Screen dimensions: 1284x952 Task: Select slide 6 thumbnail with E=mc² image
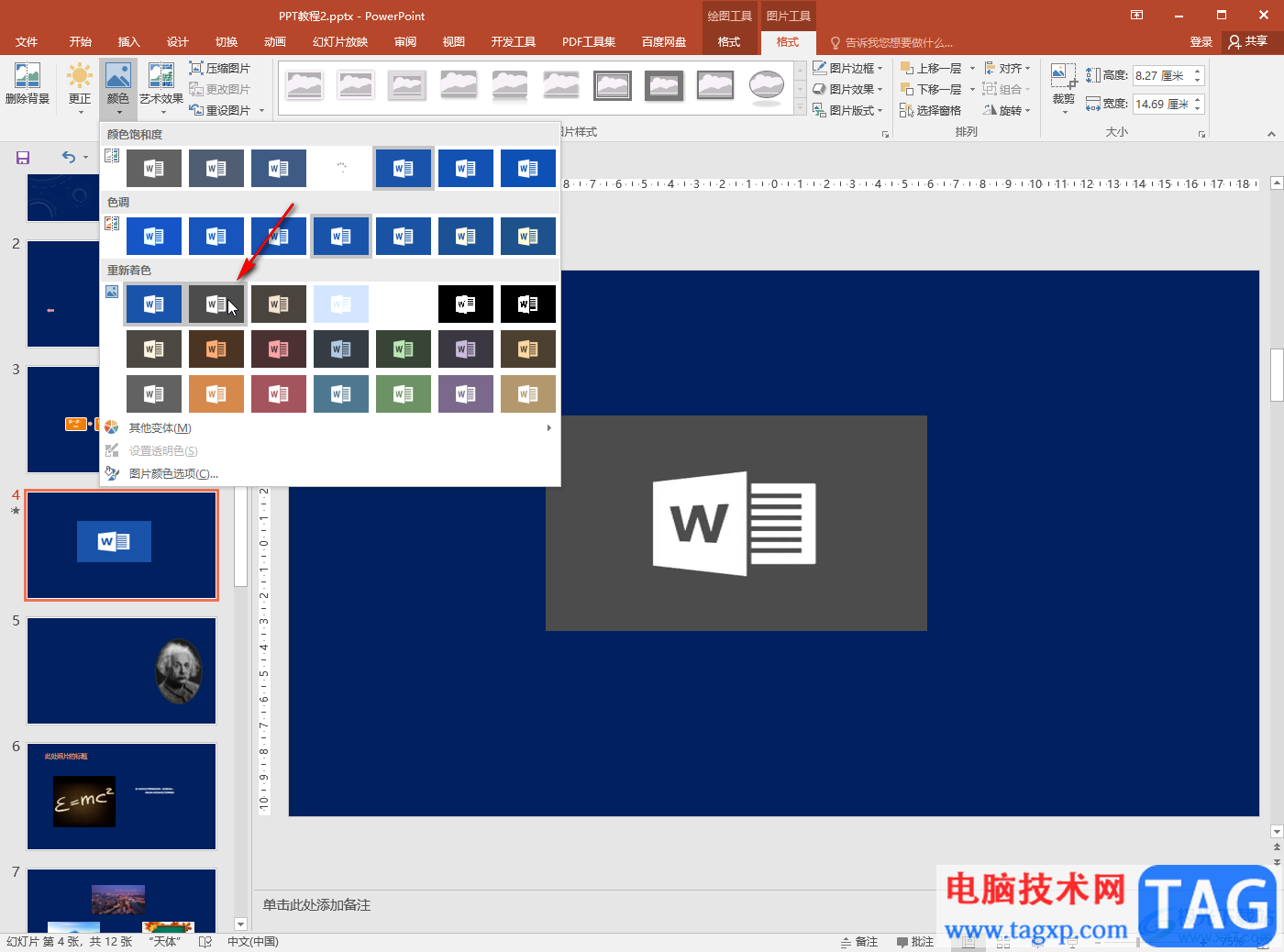(122, 796)
